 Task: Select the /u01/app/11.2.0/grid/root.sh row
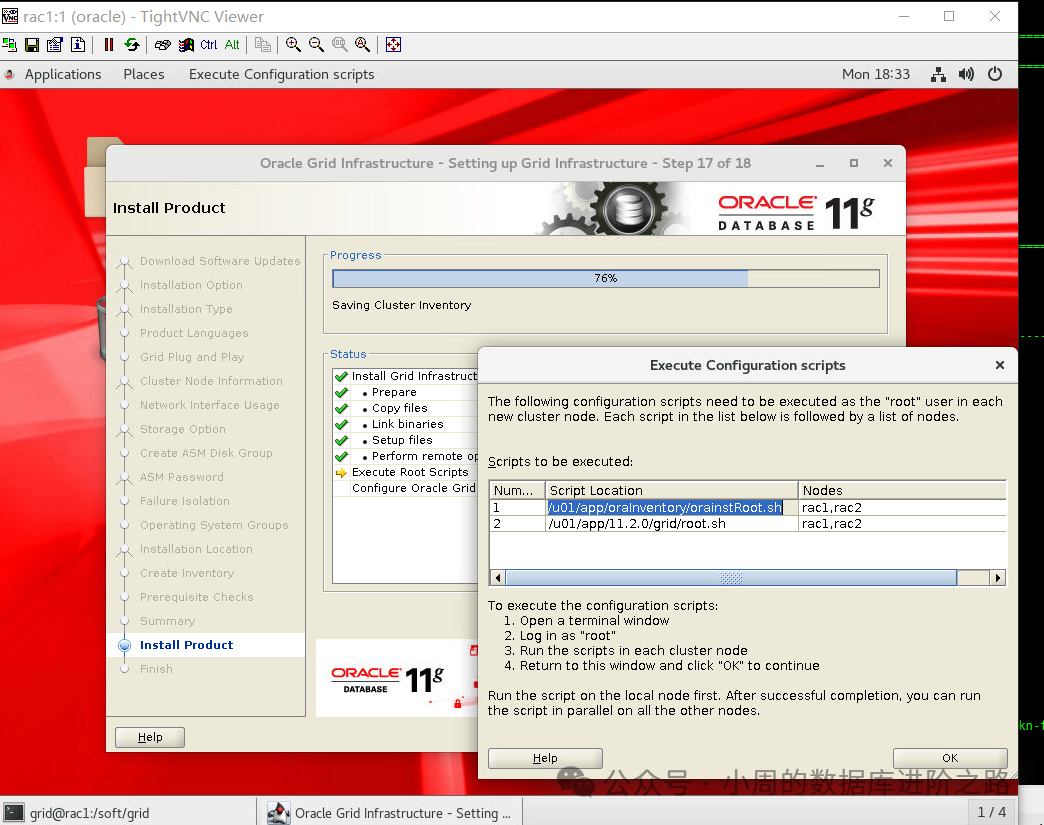748,523
